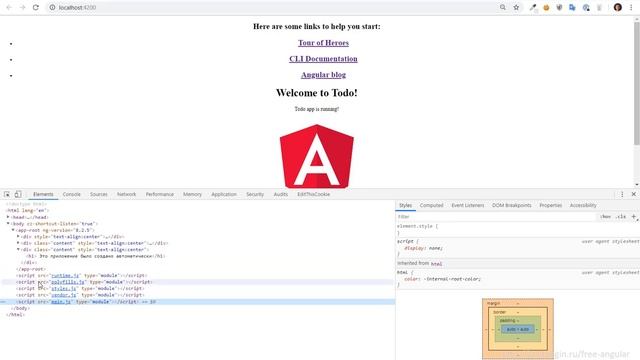
Task: Expand the collapsed div class content node
Action: click(x=18, y=243)
